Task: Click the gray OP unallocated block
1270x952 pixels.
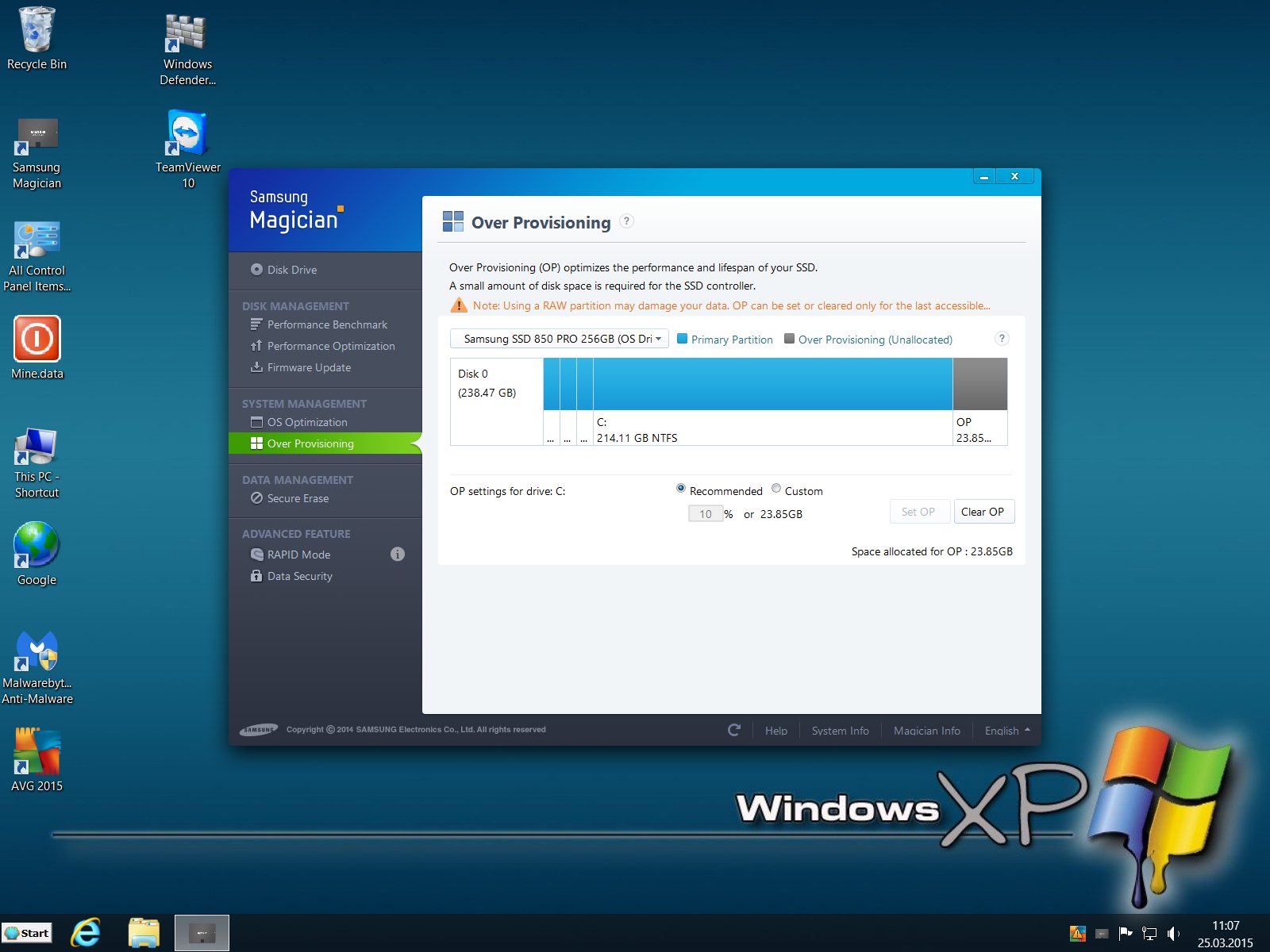Action: coord(980,384)
